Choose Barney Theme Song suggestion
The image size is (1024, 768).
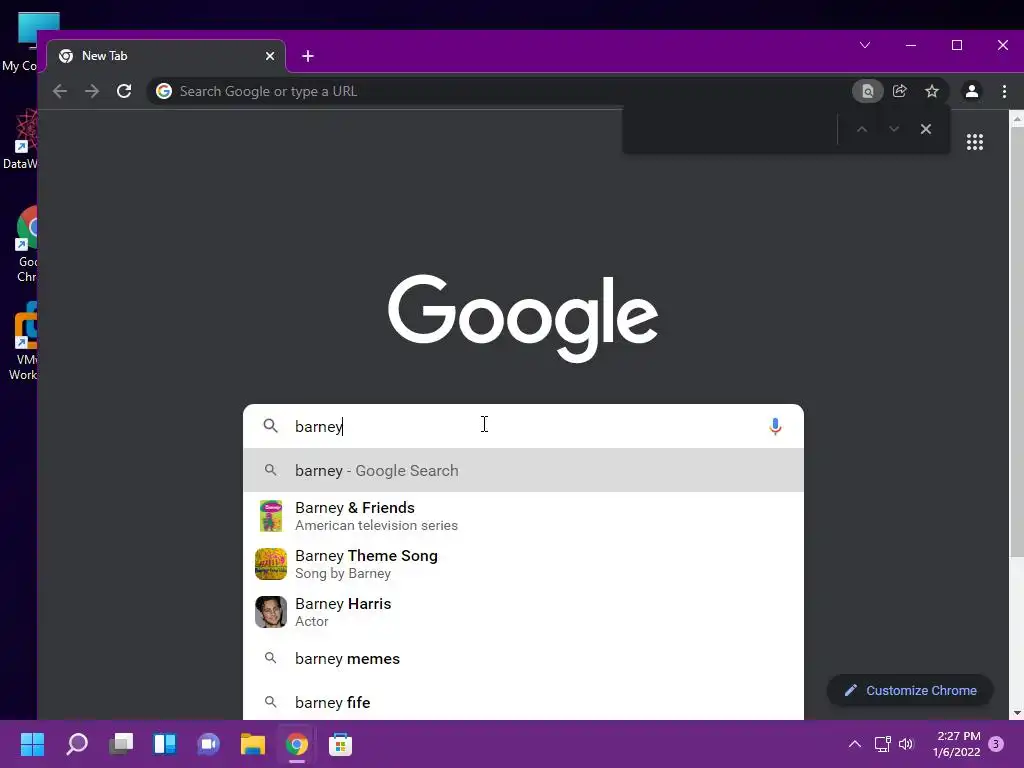523,564
